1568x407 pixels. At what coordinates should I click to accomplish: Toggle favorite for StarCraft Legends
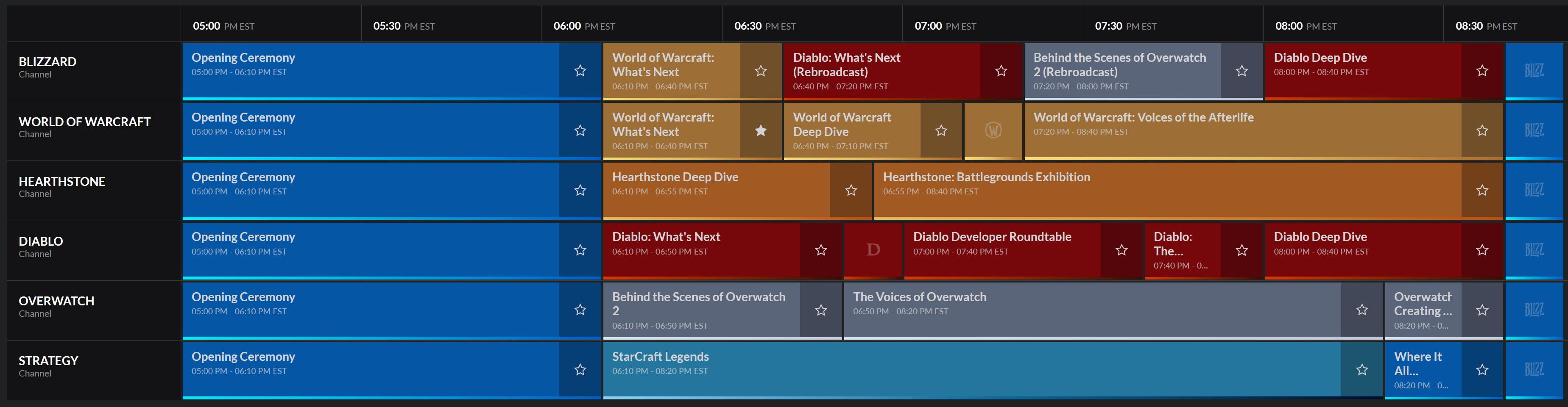[x=1362, y=370]
